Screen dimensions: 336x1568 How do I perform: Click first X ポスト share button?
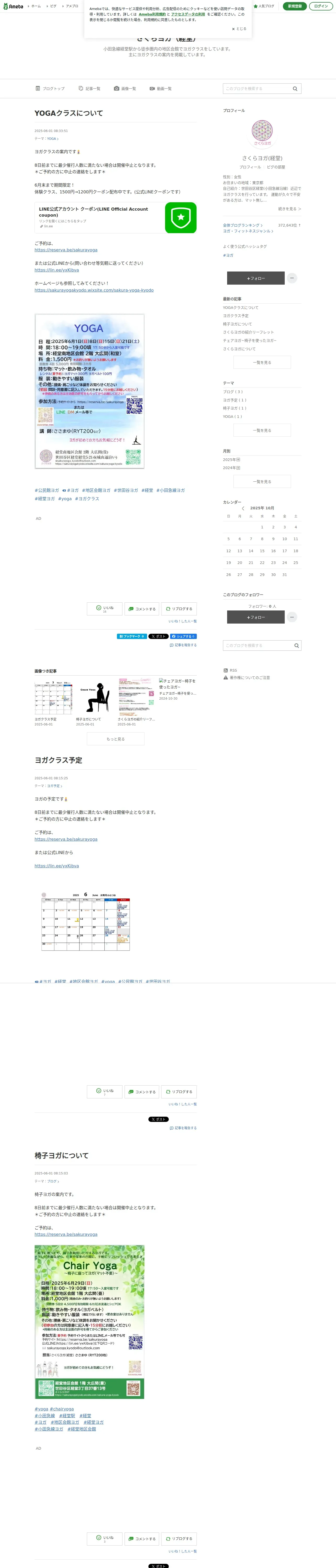click(158, 636)
